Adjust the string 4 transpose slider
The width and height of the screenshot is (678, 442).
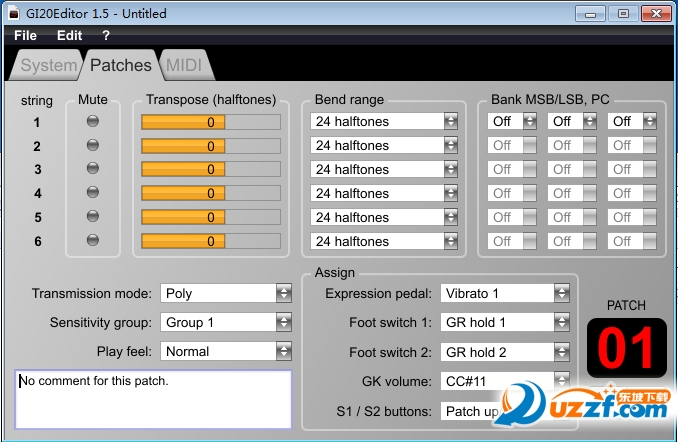pyautogui.click(x=211, y=193)
